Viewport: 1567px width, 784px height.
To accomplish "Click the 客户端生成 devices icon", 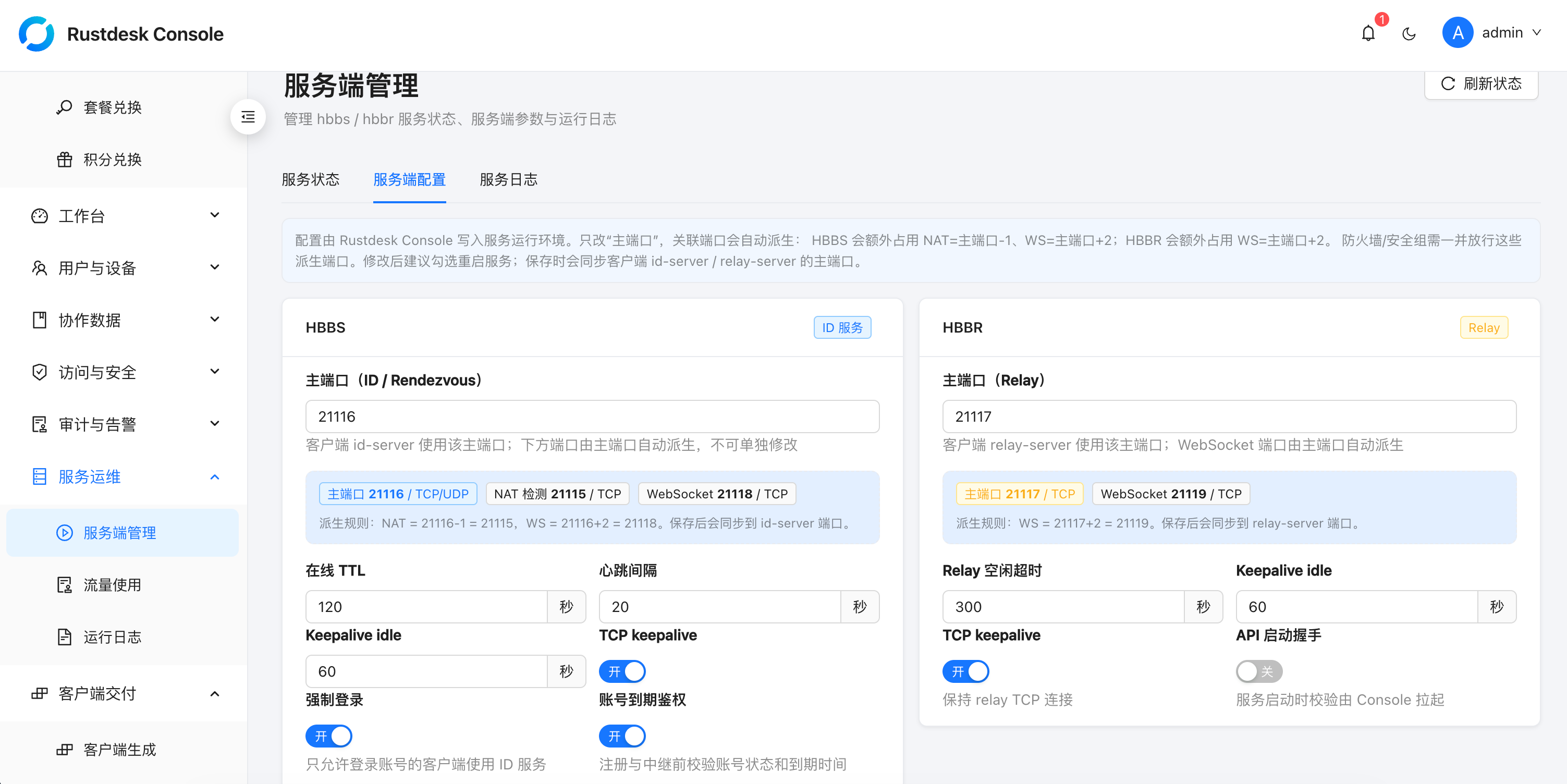I will 65,750.
